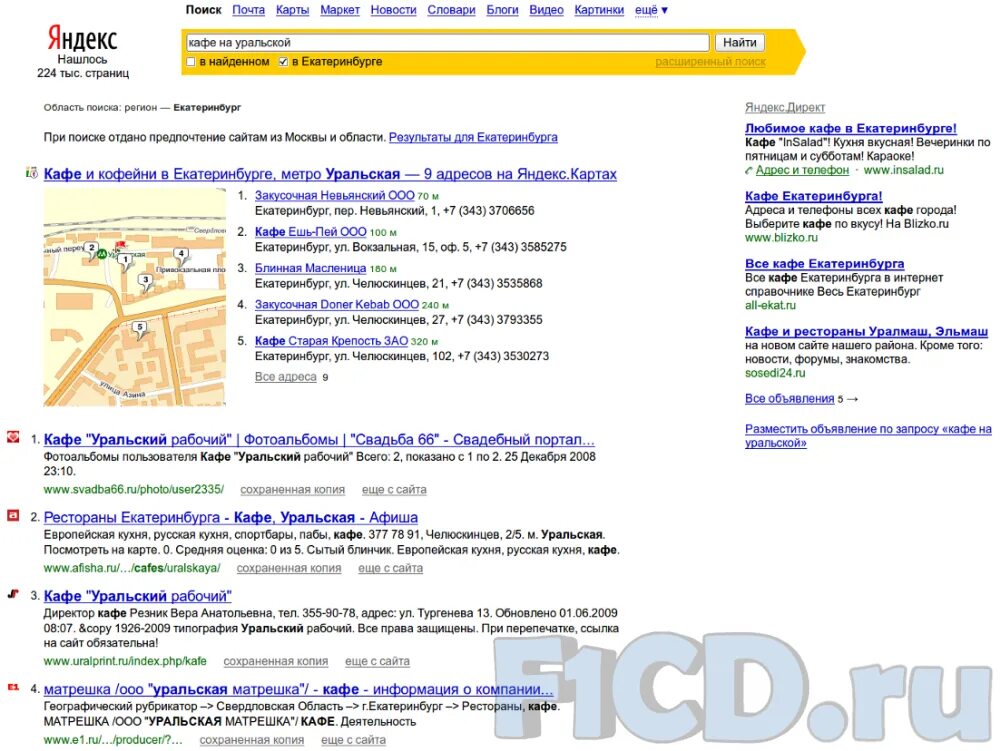Enable the 'в найденном' checkbox
1000x751 pixels.
pyautogui.click(x=190, y=62)
